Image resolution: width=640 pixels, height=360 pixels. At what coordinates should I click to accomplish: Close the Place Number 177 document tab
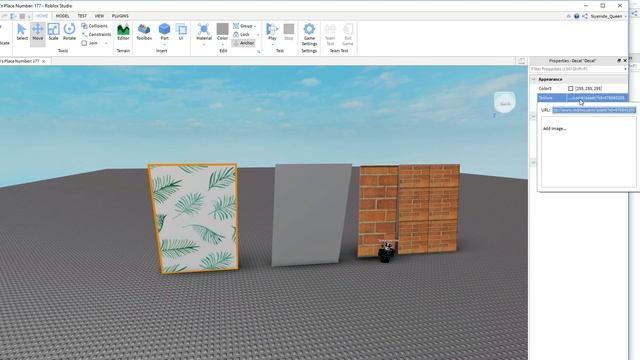[x=44, y=61]
